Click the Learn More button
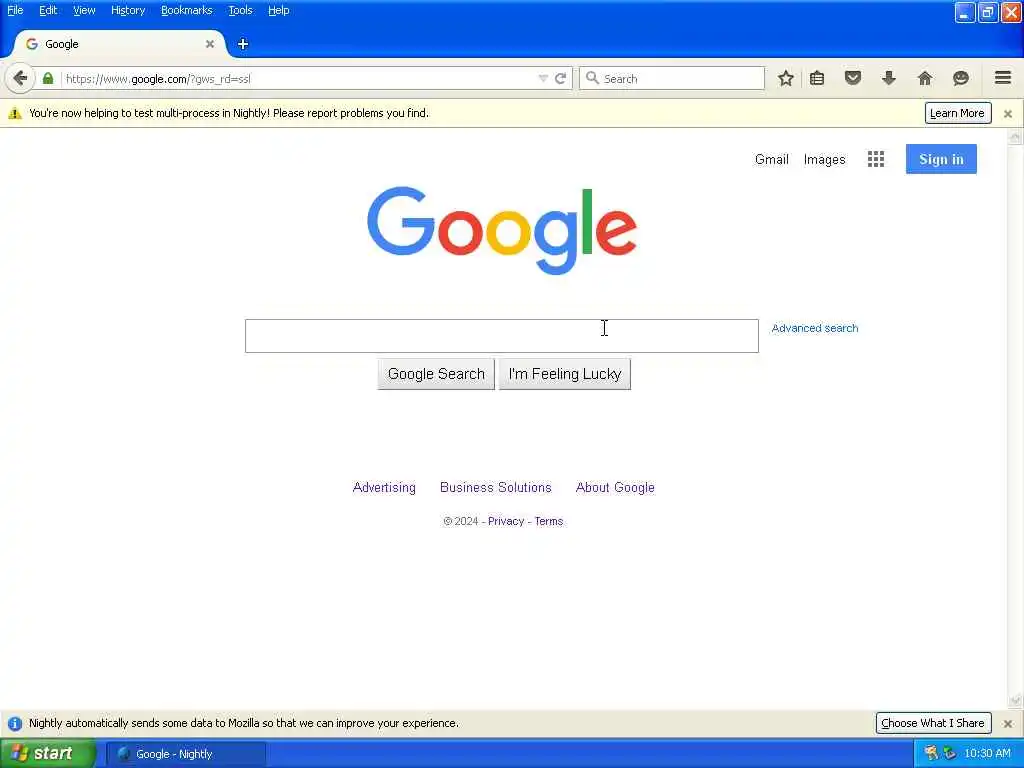 click(957, 113)
